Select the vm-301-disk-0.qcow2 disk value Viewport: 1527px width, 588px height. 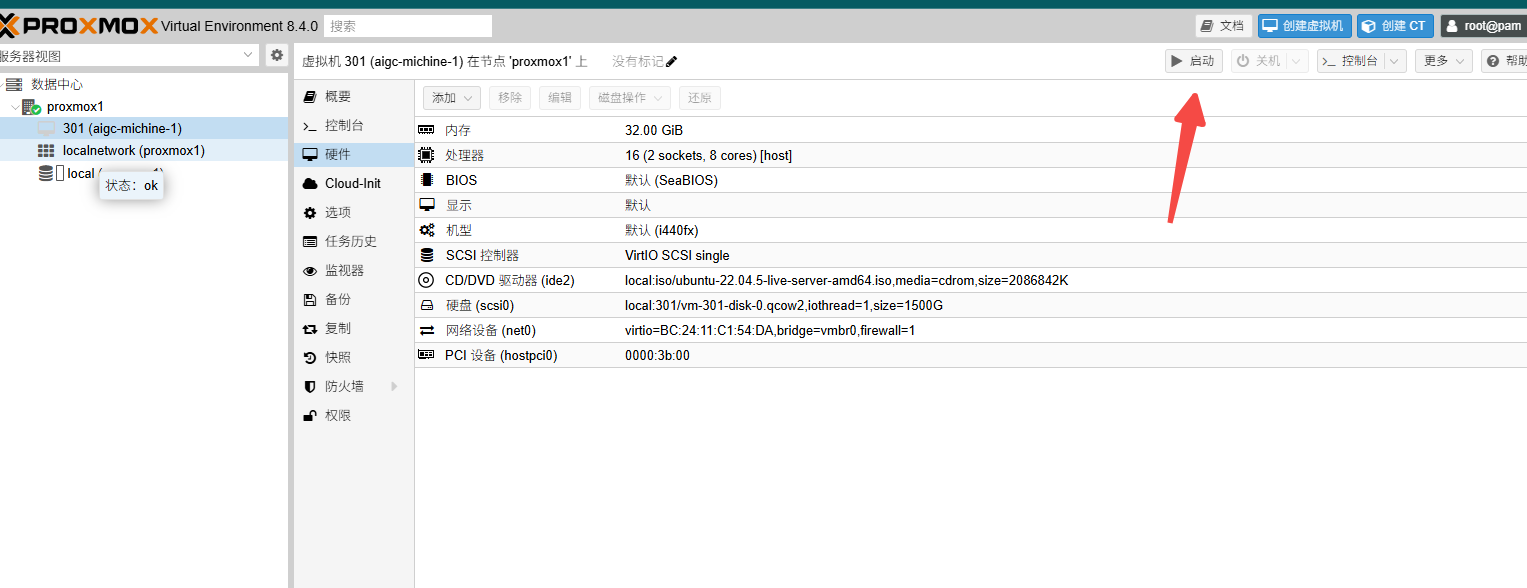784,305
